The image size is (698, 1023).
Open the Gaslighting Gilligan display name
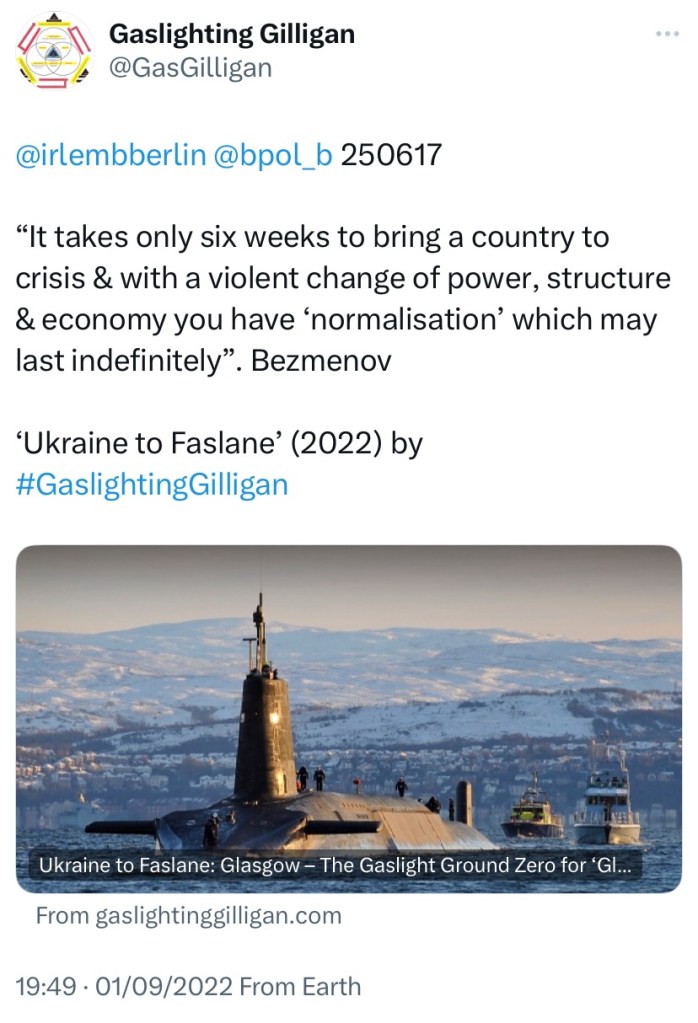tap(231, 34)
